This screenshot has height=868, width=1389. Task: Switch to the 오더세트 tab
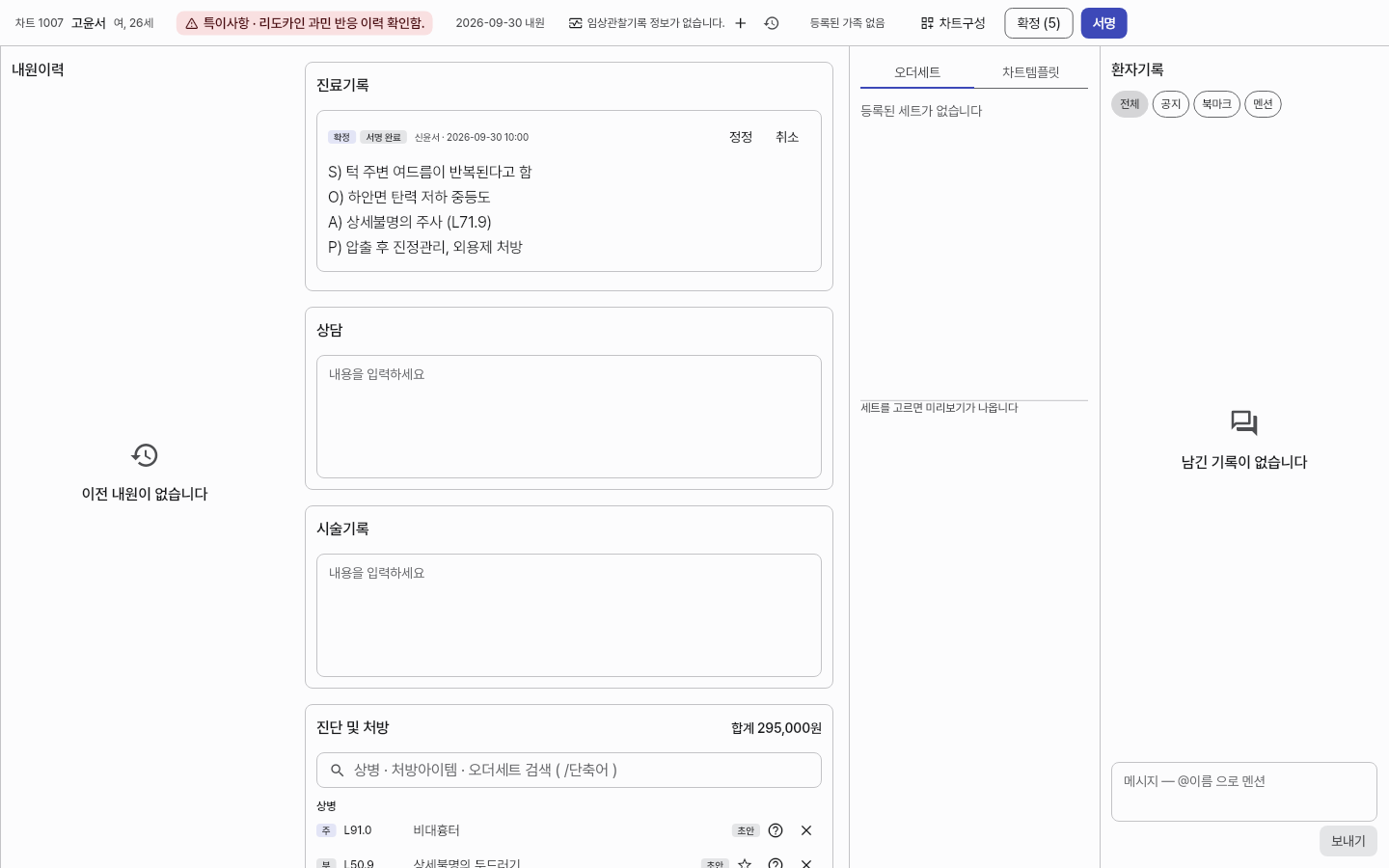(x=917, y=73)
